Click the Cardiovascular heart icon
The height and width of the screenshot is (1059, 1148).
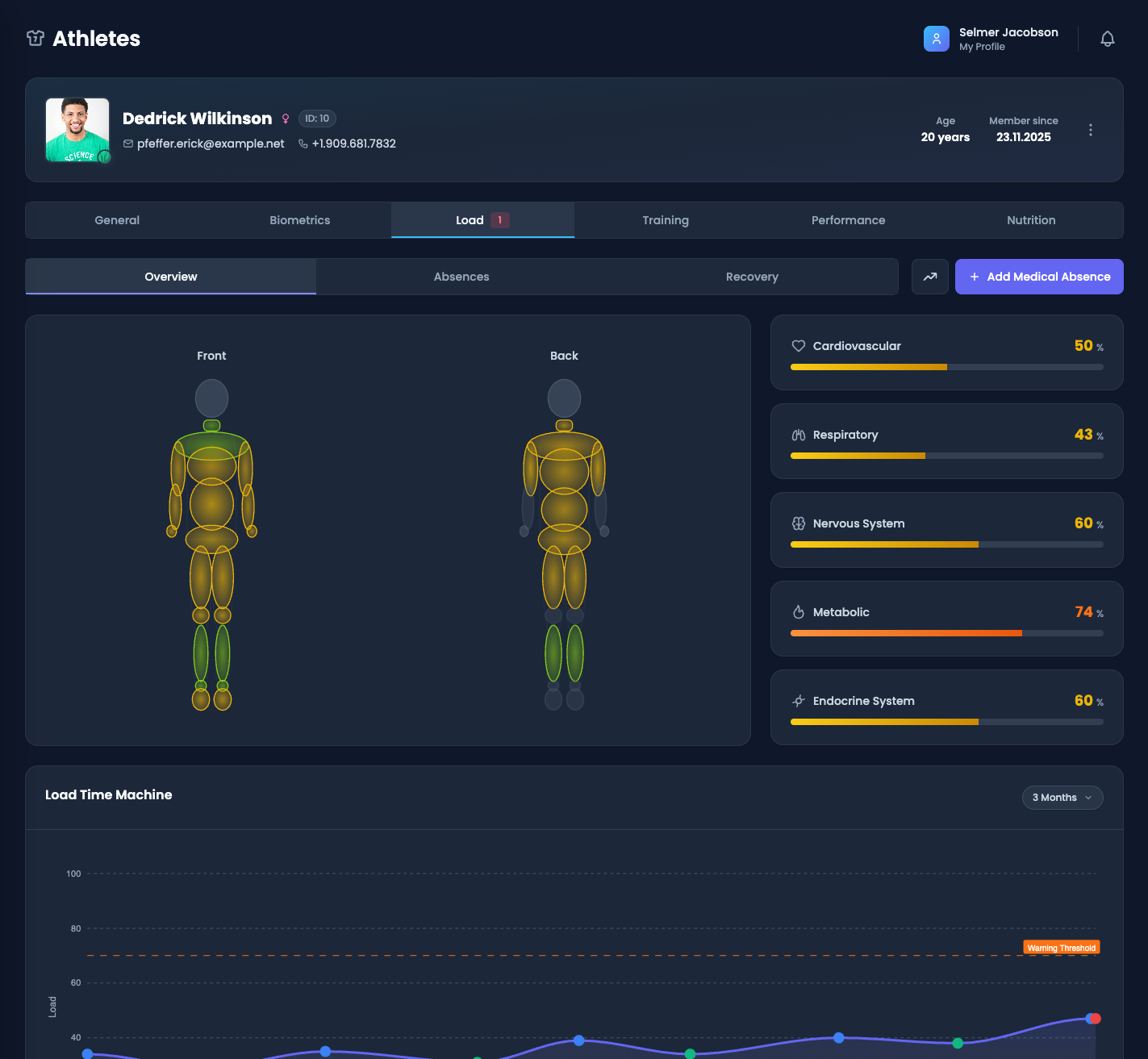(798, 345)
